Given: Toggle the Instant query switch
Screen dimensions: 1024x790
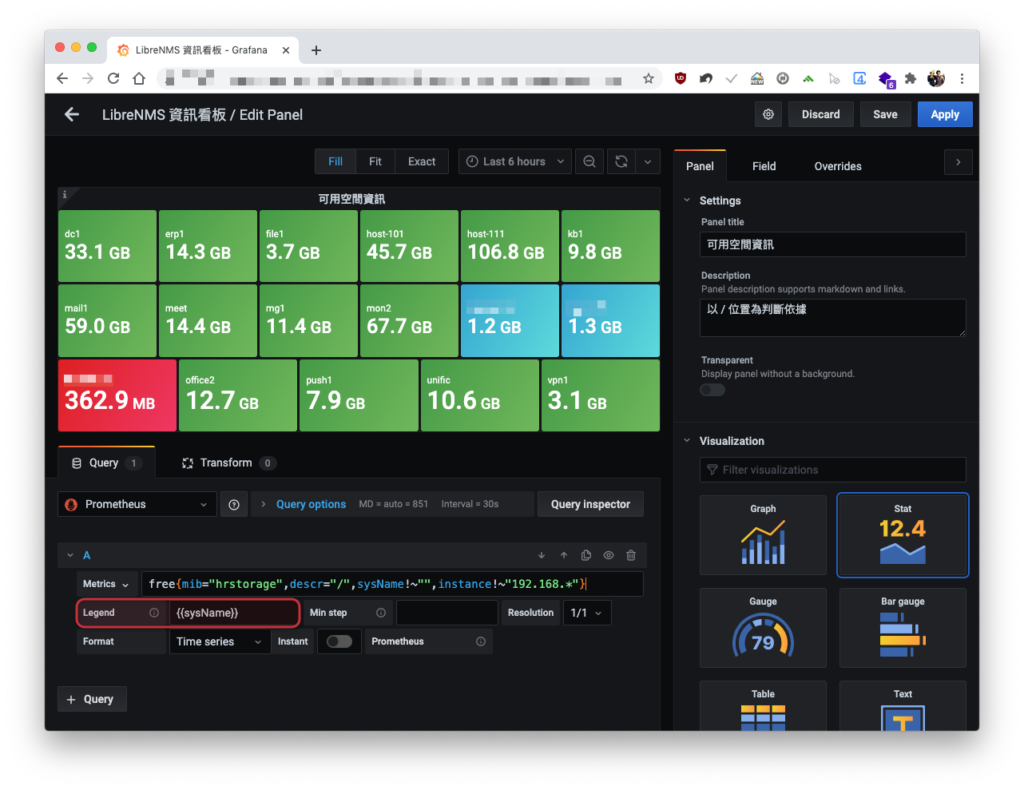Looking at the screenshot, I should point(339,641).
